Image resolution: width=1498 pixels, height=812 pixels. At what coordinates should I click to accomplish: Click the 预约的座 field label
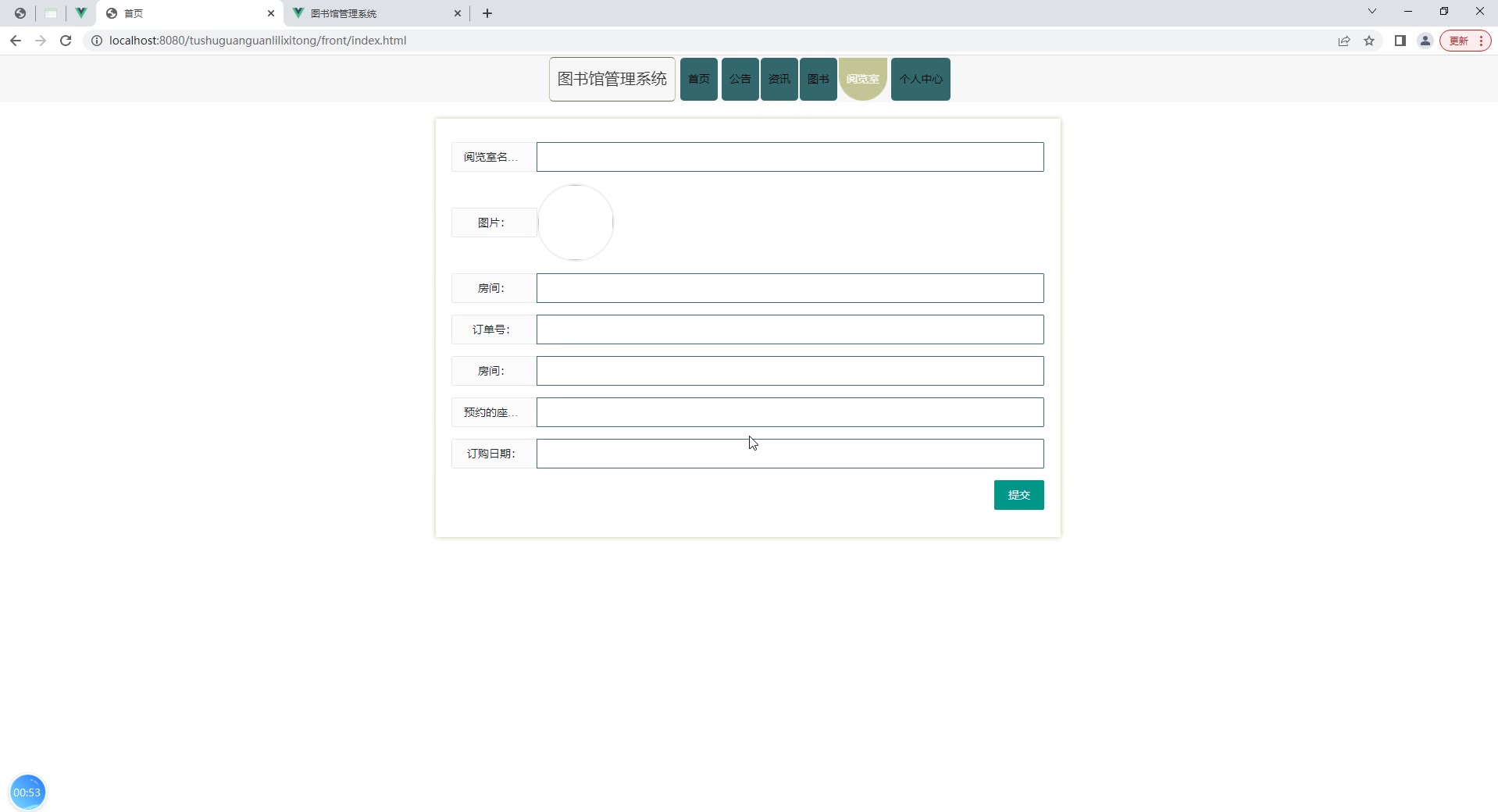pyautogui.click(x=494, y=412)
